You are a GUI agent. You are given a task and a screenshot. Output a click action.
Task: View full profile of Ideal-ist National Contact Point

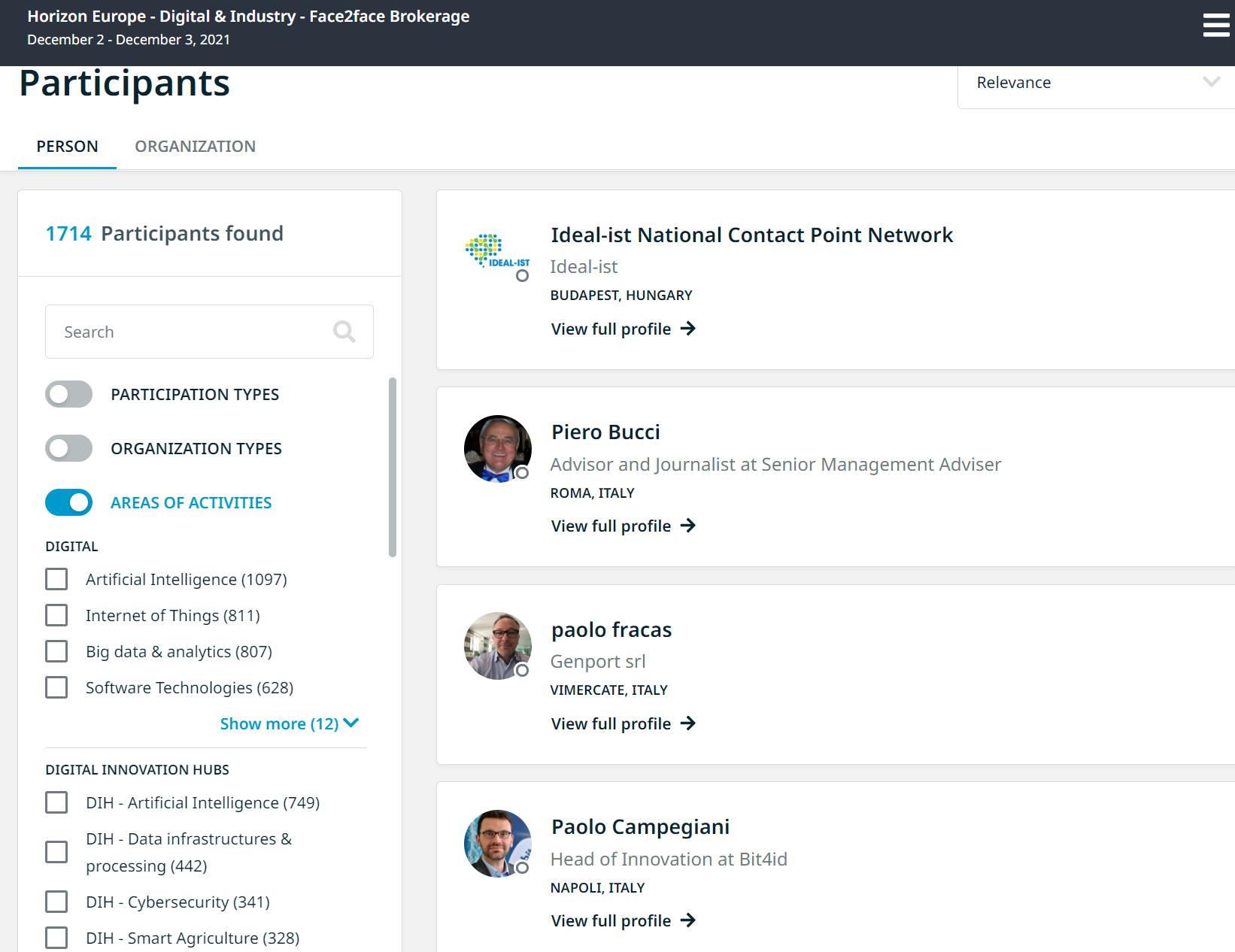coord(624,329)
